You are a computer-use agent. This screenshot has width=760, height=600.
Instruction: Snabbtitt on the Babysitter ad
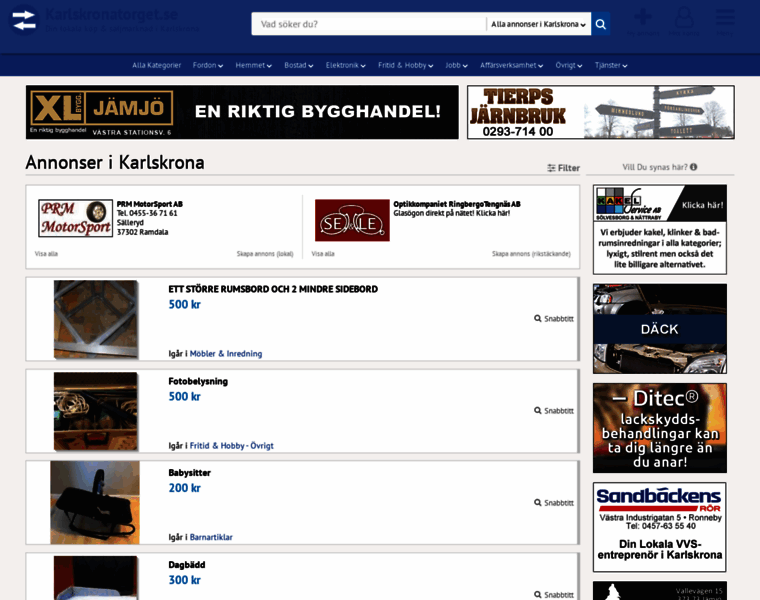[x=554, y=503]
